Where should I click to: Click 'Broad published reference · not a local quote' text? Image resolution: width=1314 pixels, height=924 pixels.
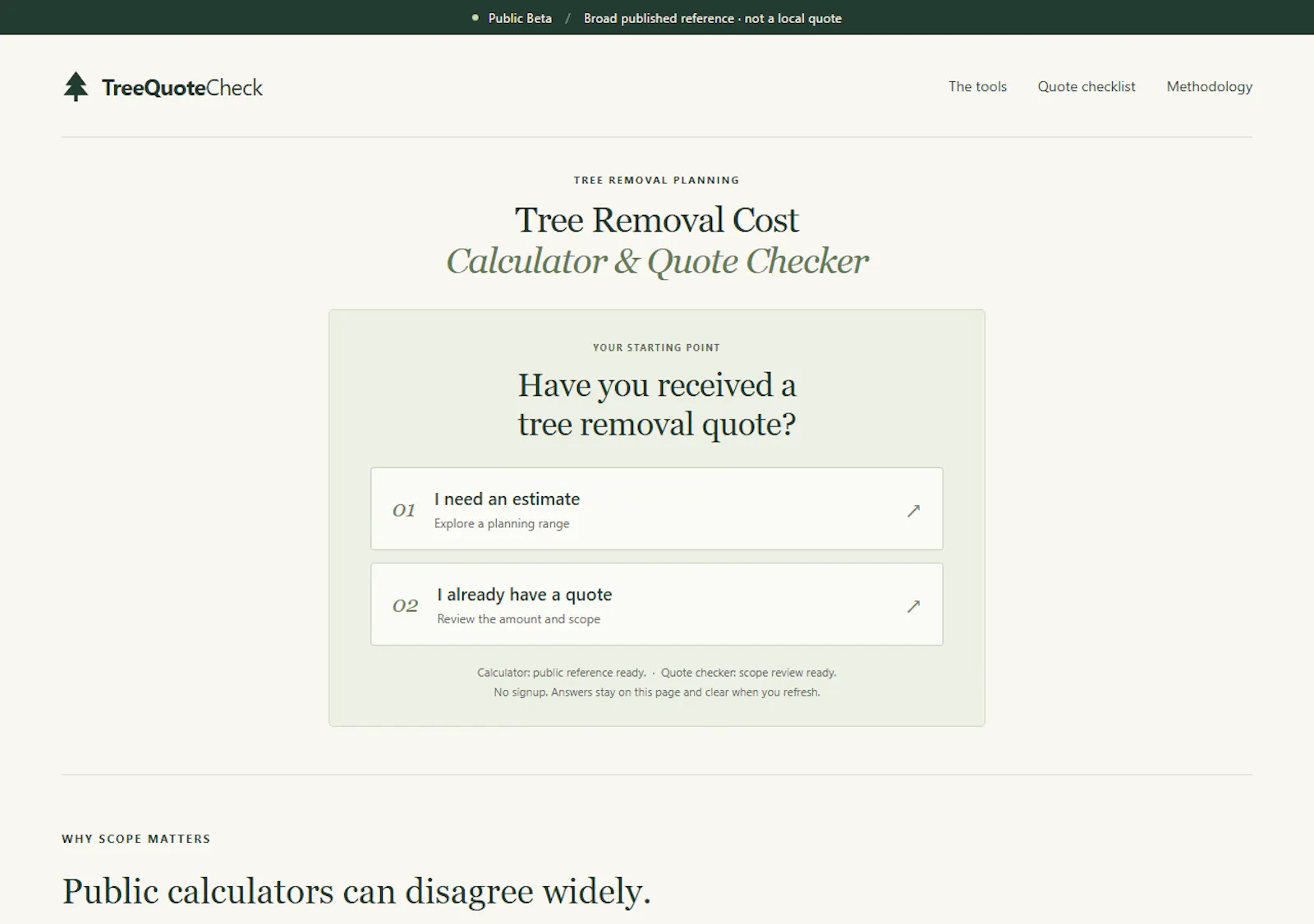[713, 18]
